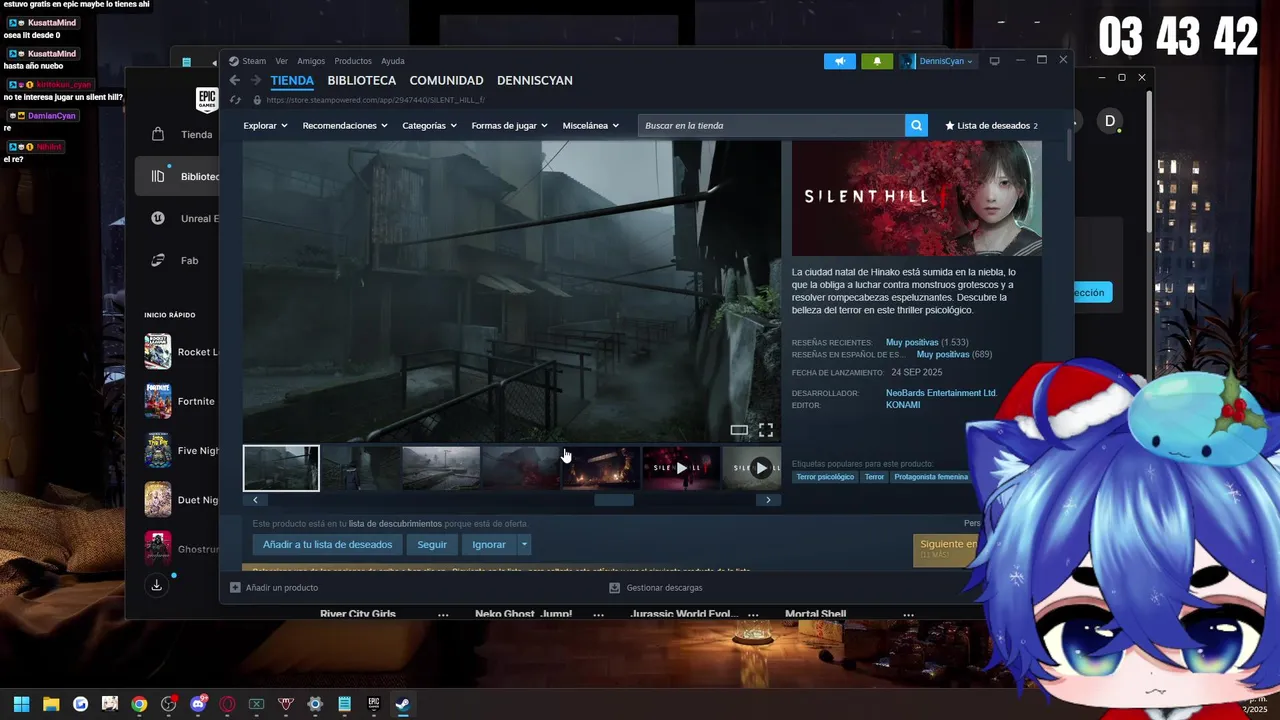Open Biblioteca in Epic Games sidebar

point(178,176)
